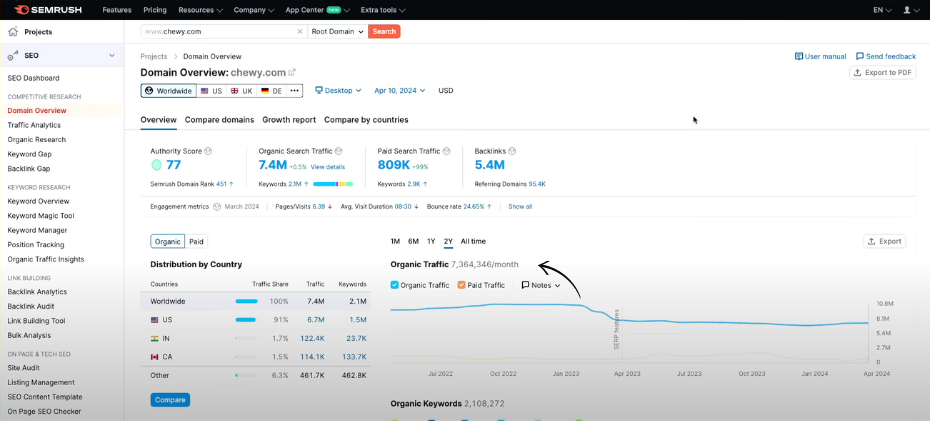The width and height of the screenshot is (930, 421).
Task: Open Features menu item
Action: tap(117, 10)
